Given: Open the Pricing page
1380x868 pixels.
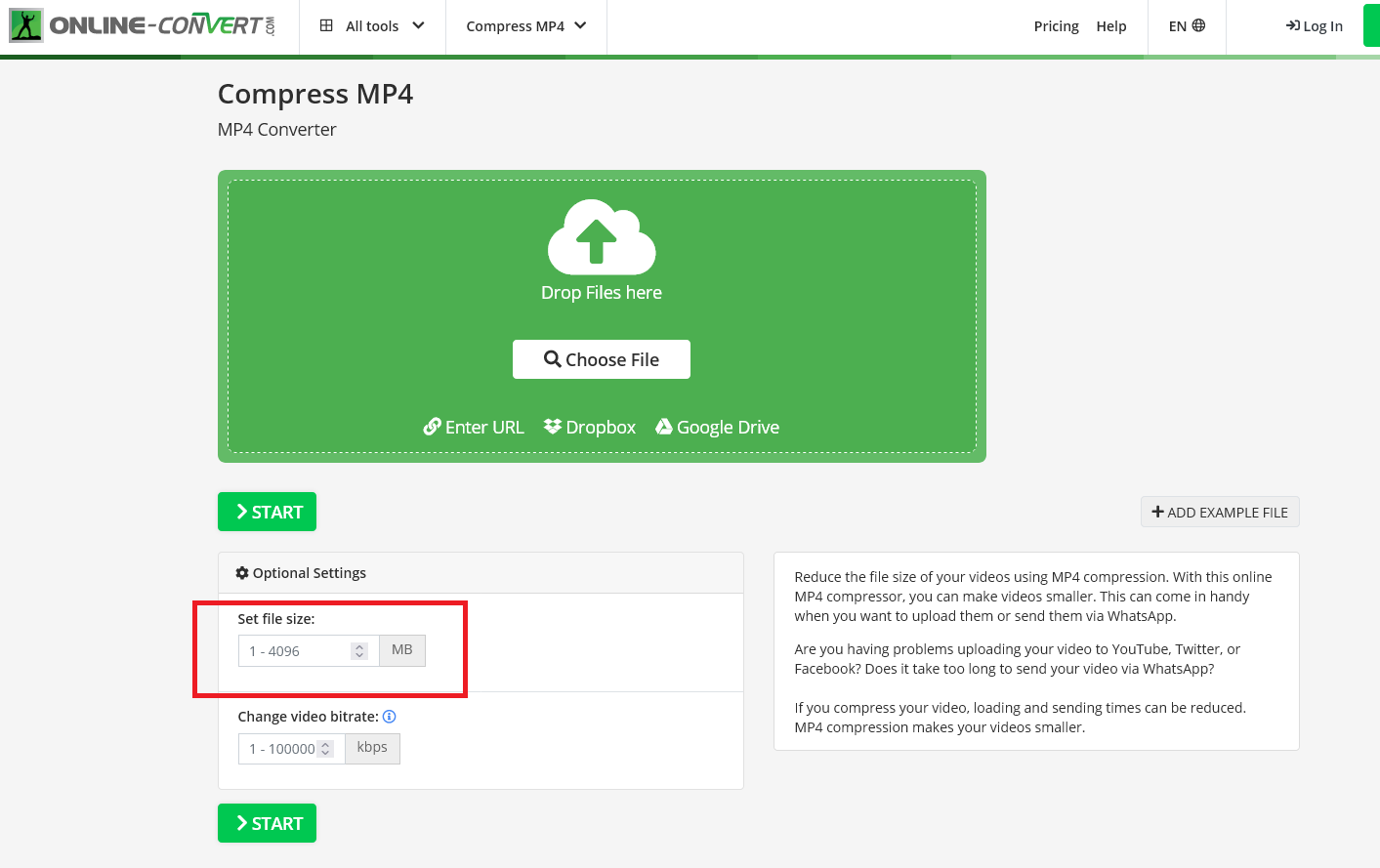Looking at the screenshot, I should click(1056, 26).
